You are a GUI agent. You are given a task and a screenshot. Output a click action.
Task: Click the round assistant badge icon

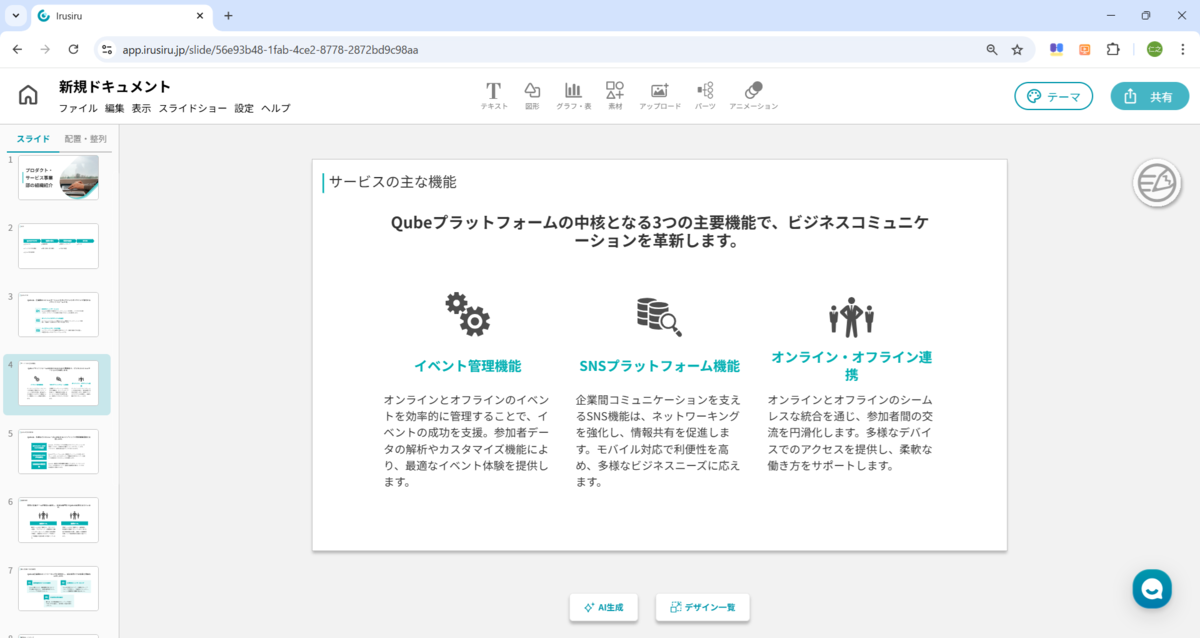tap(1157, 183)
